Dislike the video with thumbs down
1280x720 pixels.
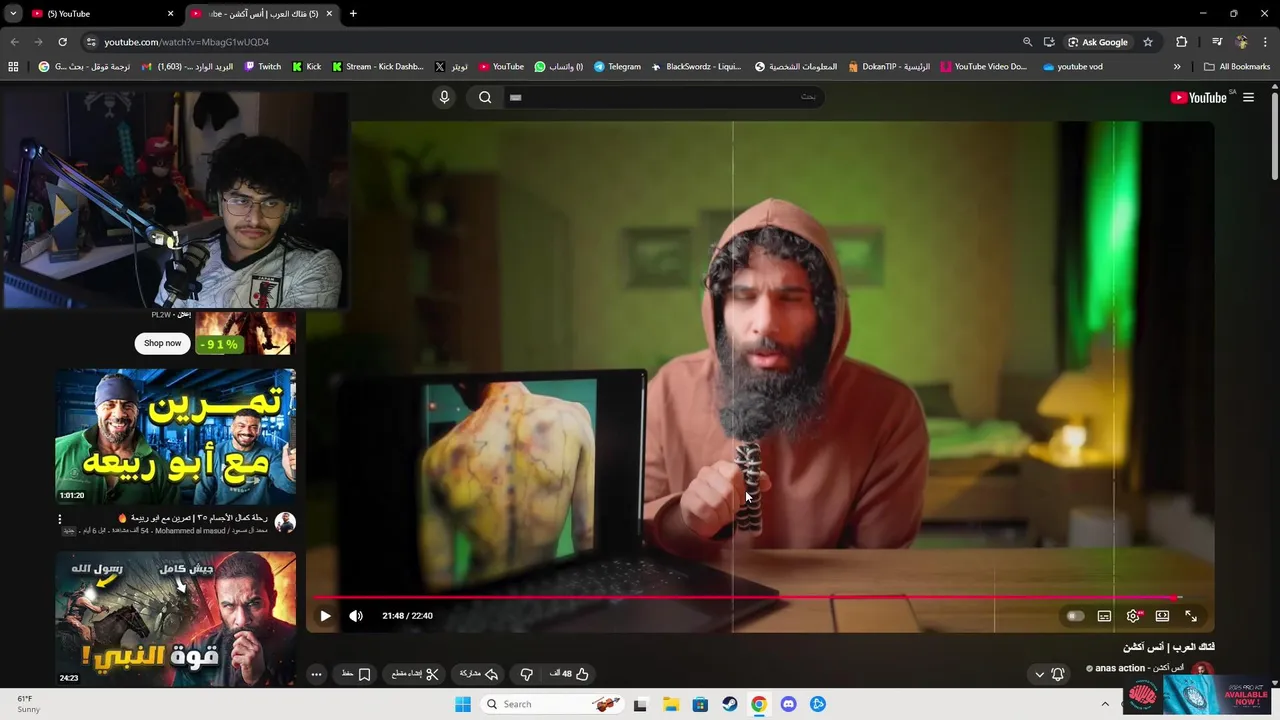[x=526, y=674]
